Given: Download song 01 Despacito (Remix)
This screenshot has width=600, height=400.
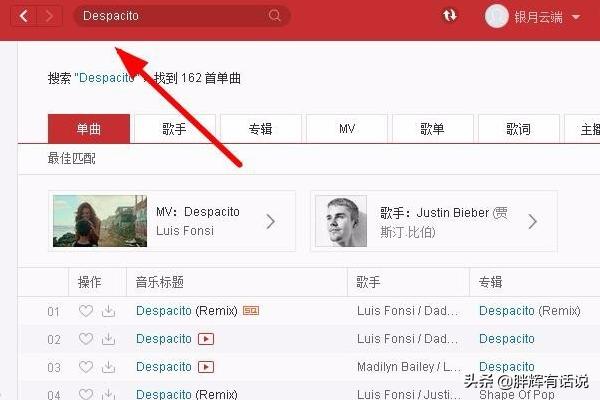Looking at the screenshot, I should (109, 311).
